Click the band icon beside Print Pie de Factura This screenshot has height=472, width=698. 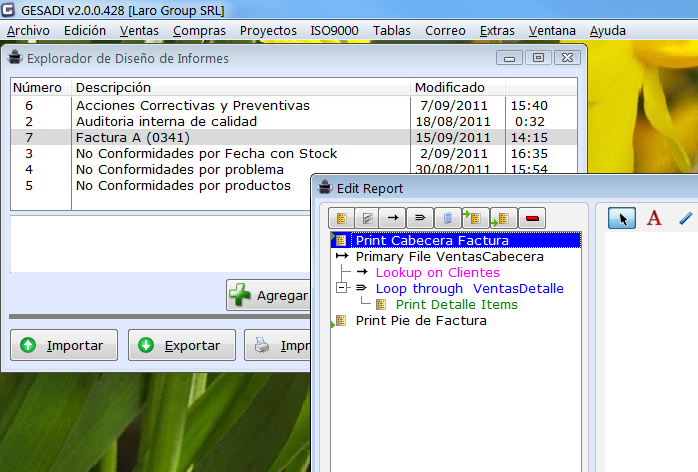(341, 321)
